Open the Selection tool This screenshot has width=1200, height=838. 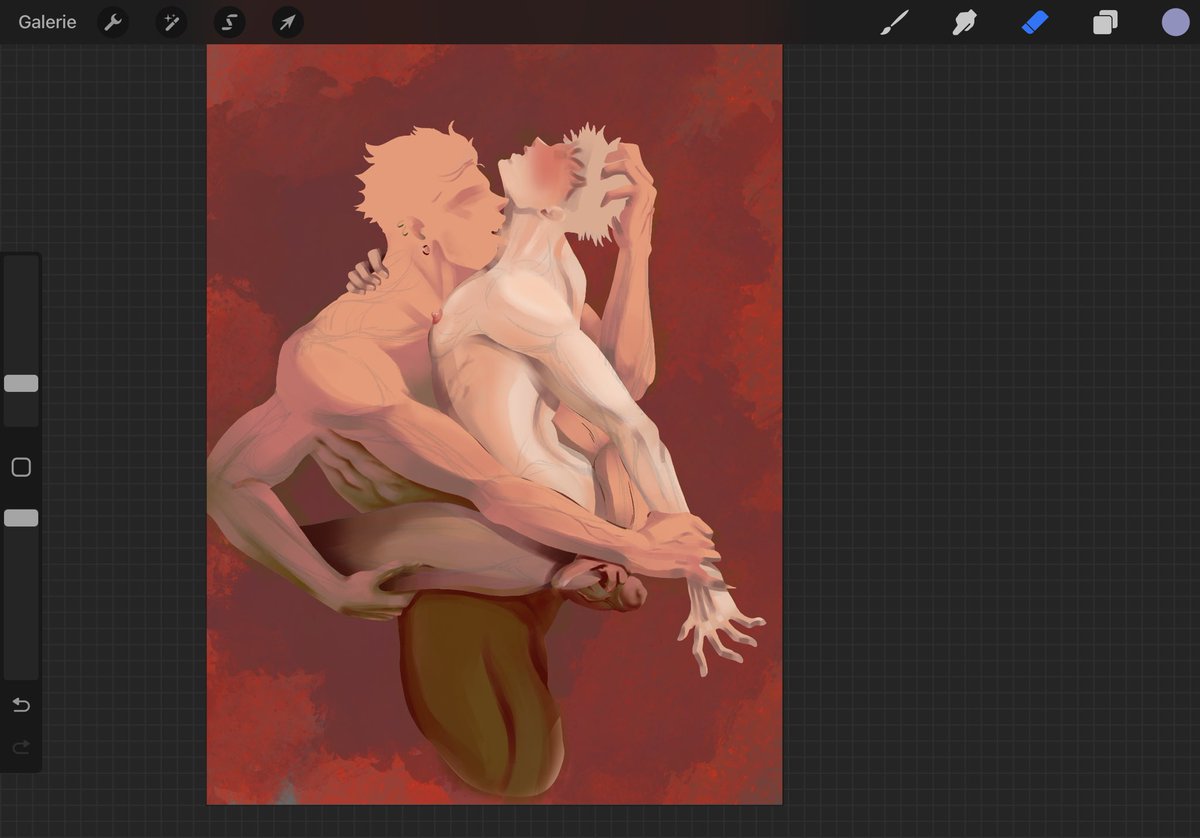[229, 22]
